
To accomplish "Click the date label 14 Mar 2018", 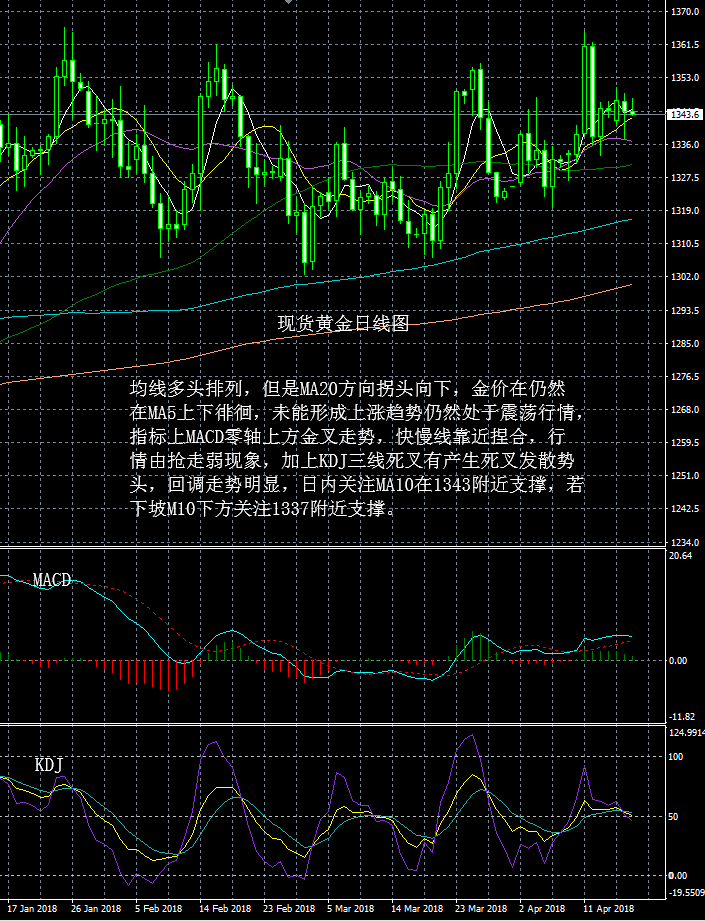I will pos(417,909).
